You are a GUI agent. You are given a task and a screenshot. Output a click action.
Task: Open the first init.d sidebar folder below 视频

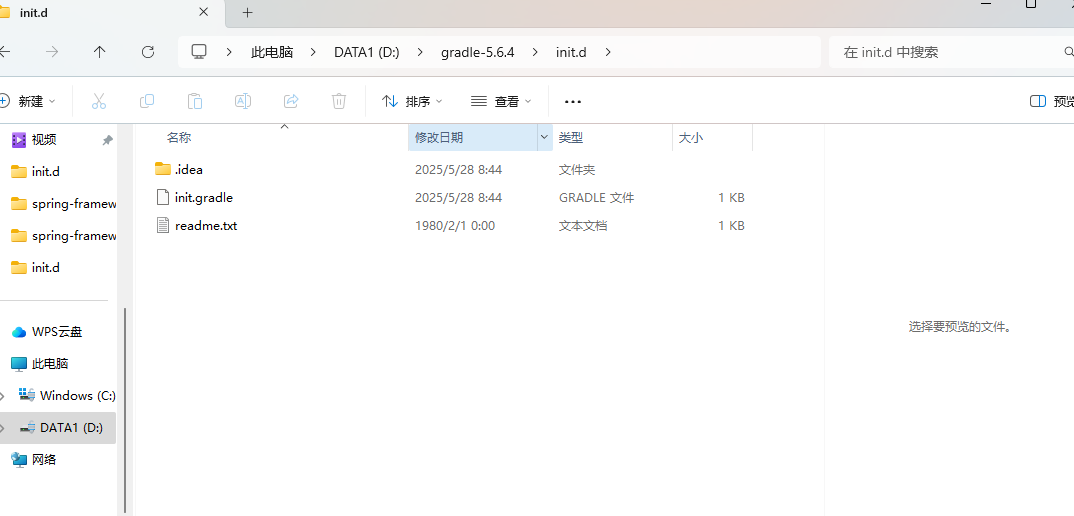pyautogui.click(x=45, y=171)
